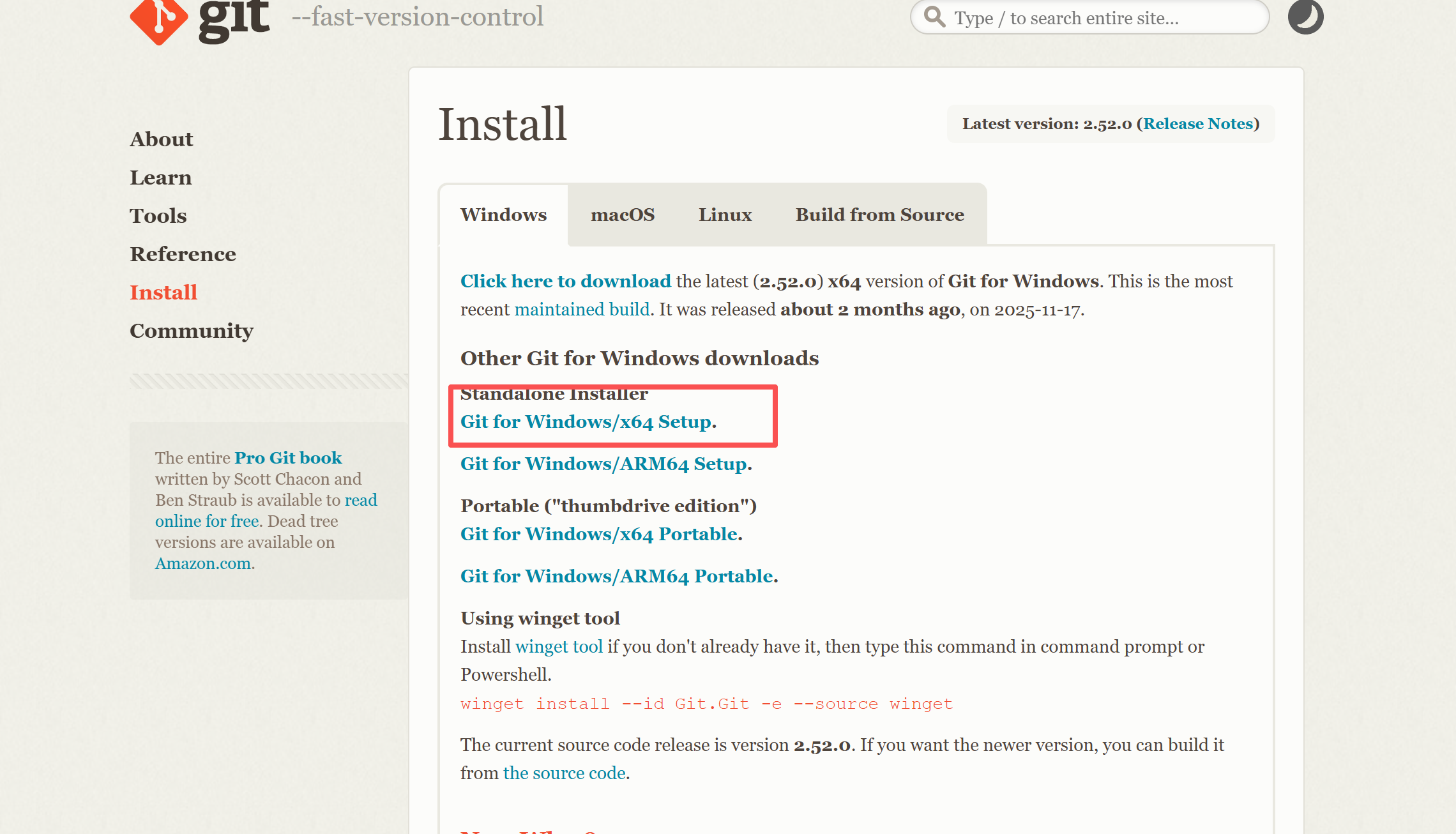Download Git for Windows/ARM64 Portable
The image size is (1456, 834).
616,576
